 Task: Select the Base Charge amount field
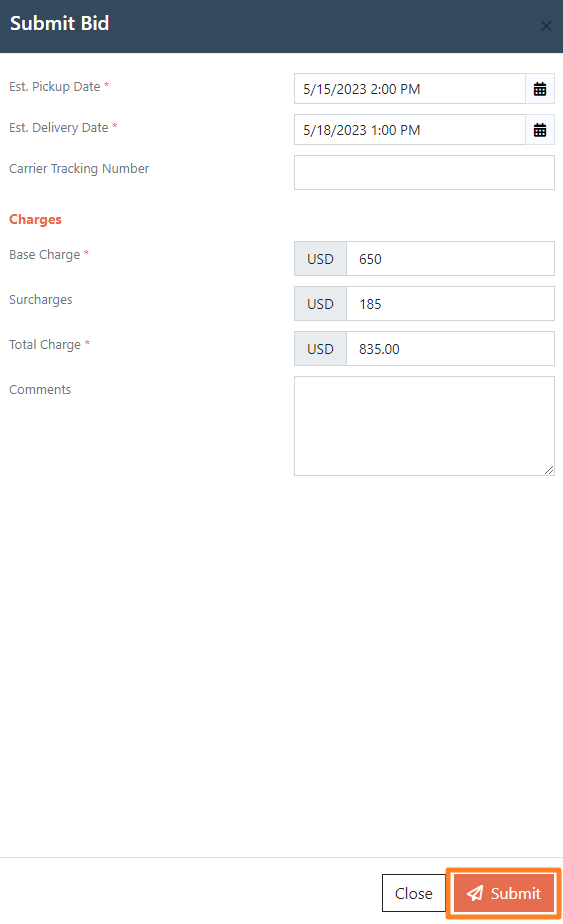coord(450,259)
